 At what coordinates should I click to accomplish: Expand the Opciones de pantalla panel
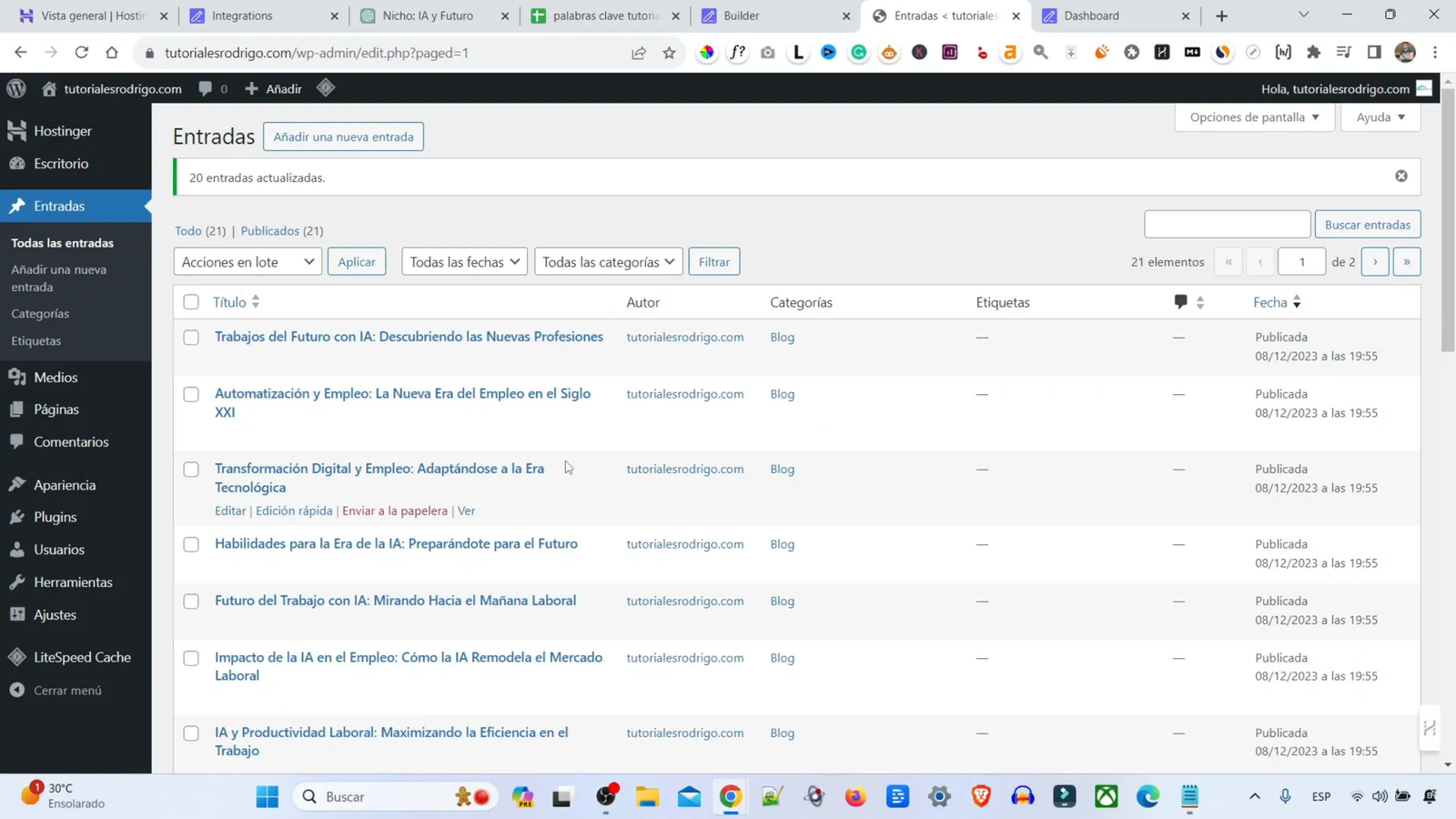pos(1253,116)
